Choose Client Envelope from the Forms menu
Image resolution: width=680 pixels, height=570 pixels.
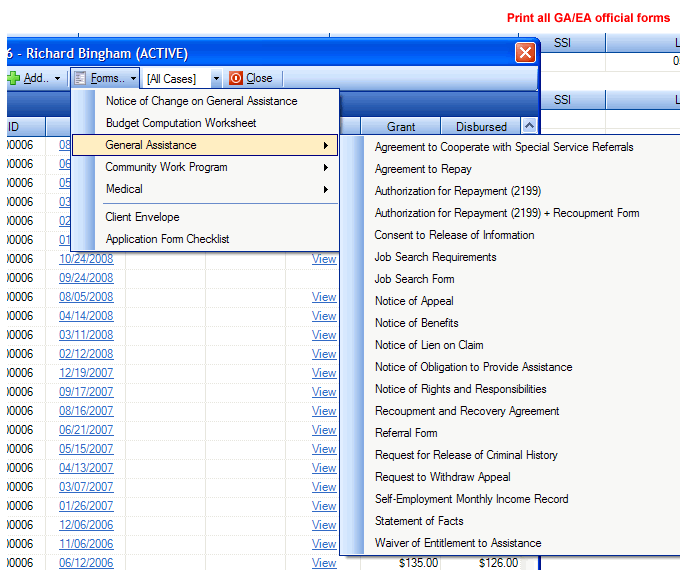click(142, 217)
